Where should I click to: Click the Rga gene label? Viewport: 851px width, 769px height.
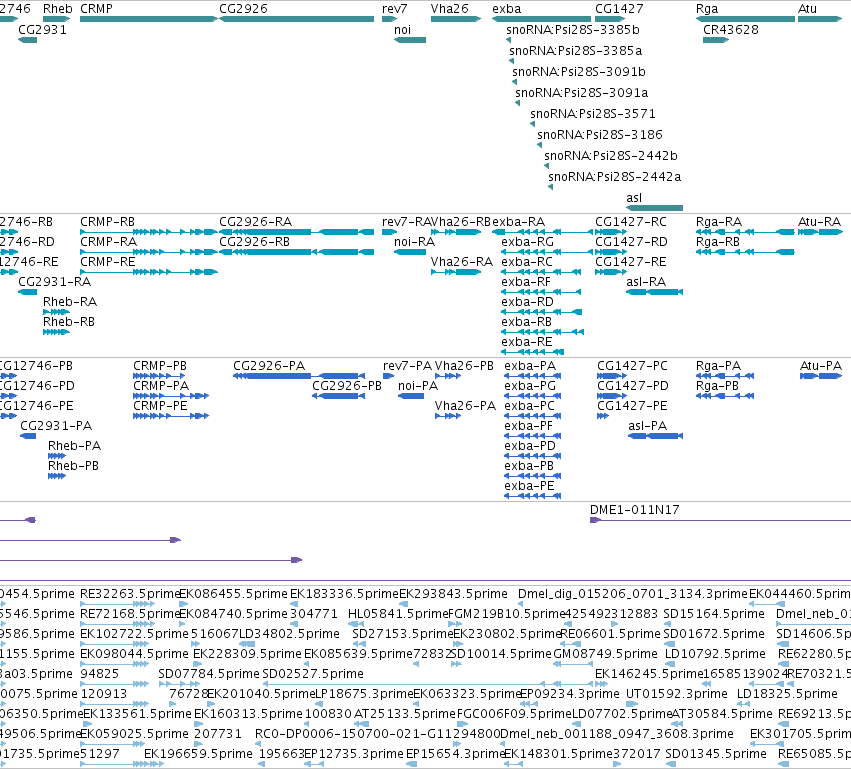coord(707,9)
